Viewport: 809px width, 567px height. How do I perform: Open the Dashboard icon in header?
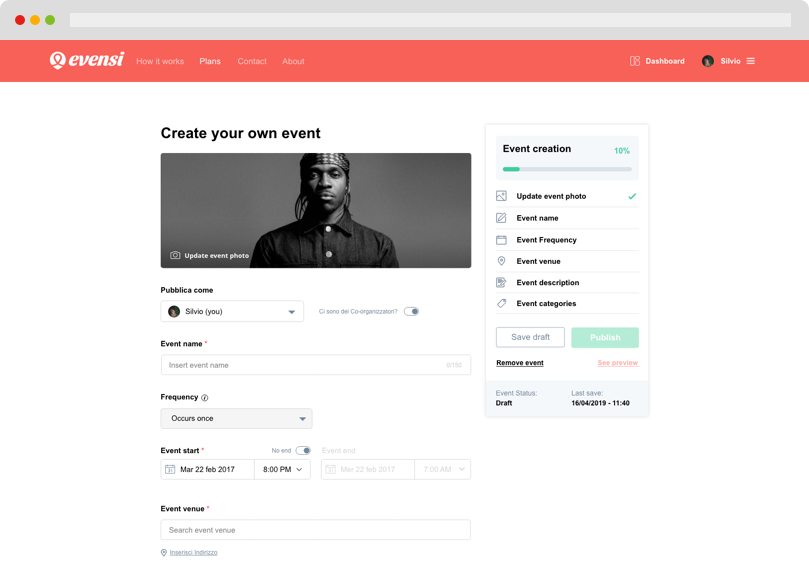tap(635, 61)
